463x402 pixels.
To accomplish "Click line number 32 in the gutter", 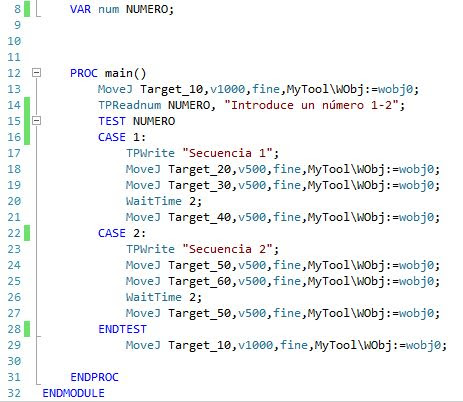I will (14, 393).
